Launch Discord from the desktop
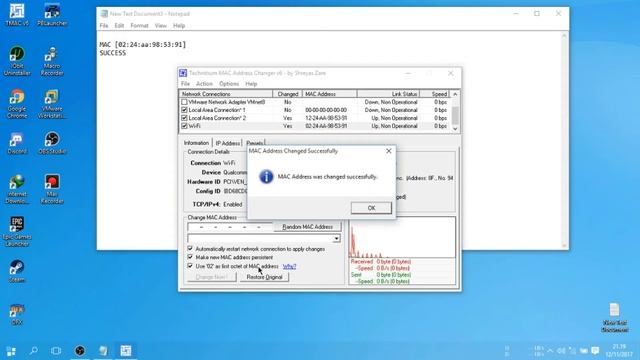 (17, 143)
